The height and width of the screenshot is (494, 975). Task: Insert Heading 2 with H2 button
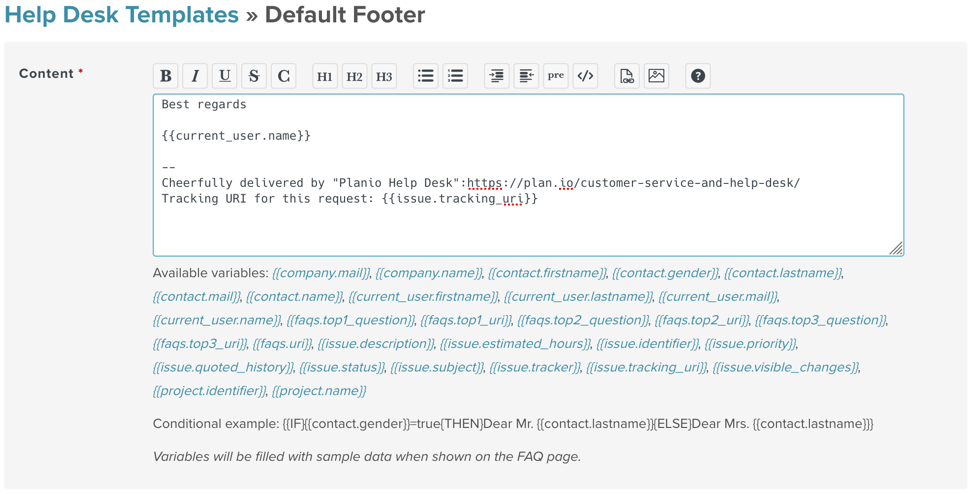pos(354,76)
